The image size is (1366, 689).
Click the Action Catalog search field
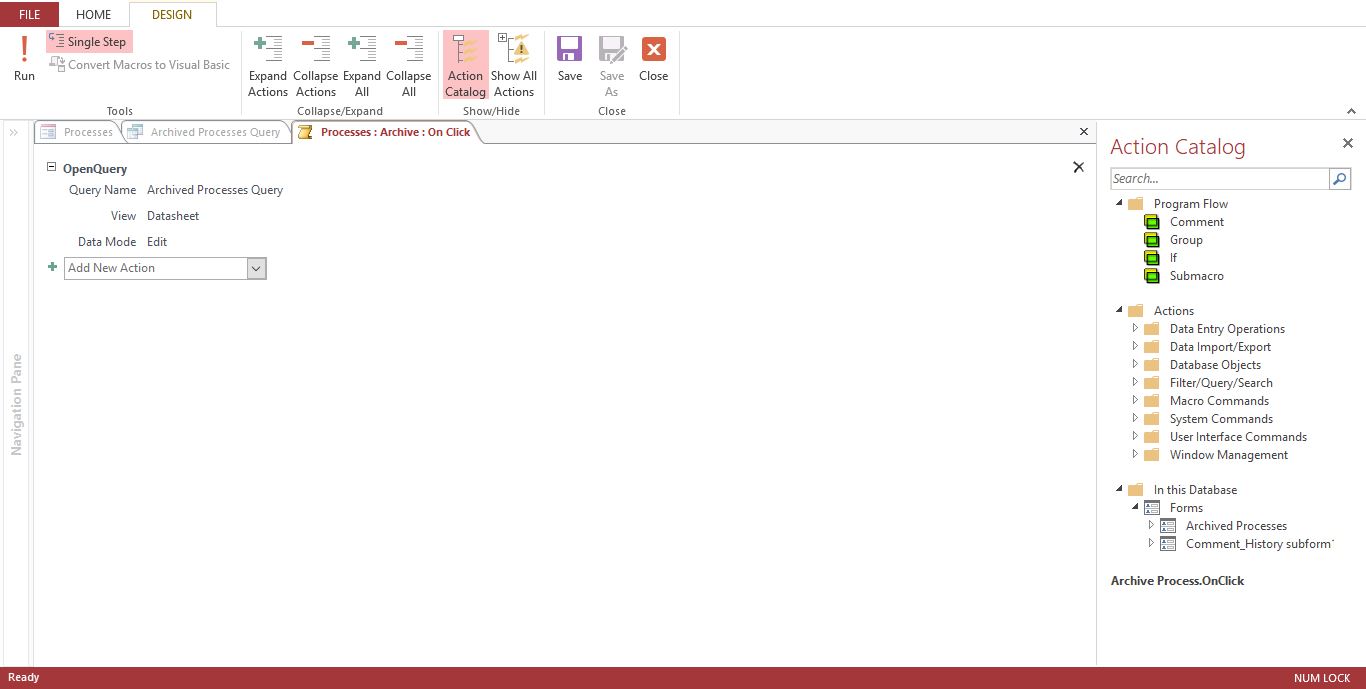[x=1220, y=179]
